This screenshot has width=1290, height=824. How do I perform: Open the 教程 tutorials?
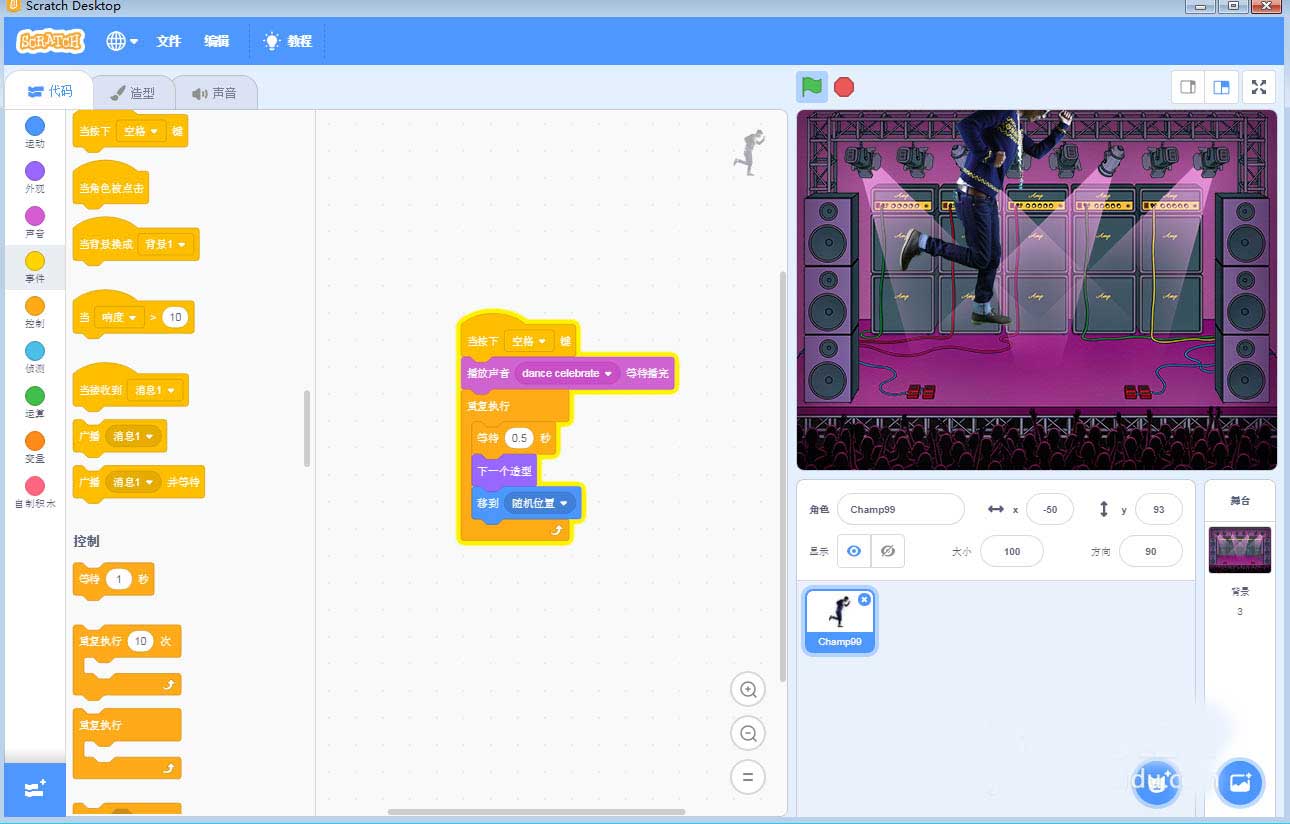(x=288, y=41)
